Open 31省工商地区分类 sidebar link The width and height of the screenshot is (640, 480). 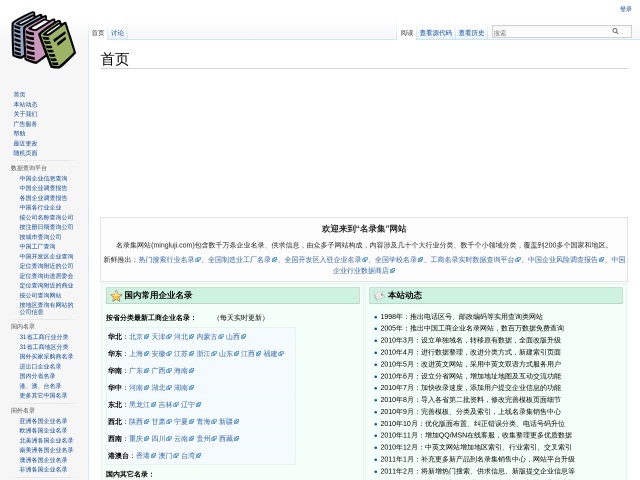click(x=44, y=347)
